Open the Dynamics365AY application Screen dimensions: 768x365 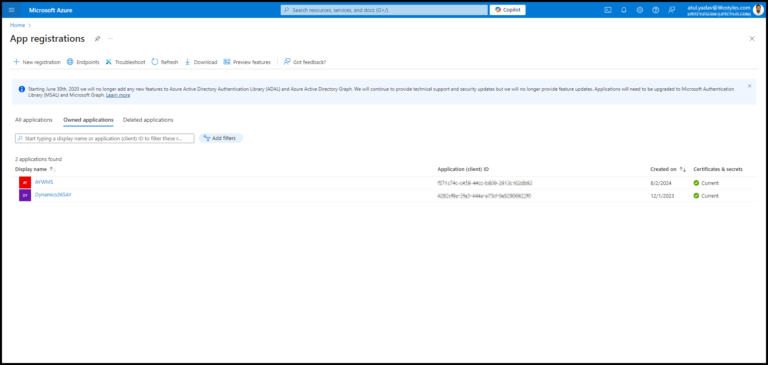click(53, 195)
